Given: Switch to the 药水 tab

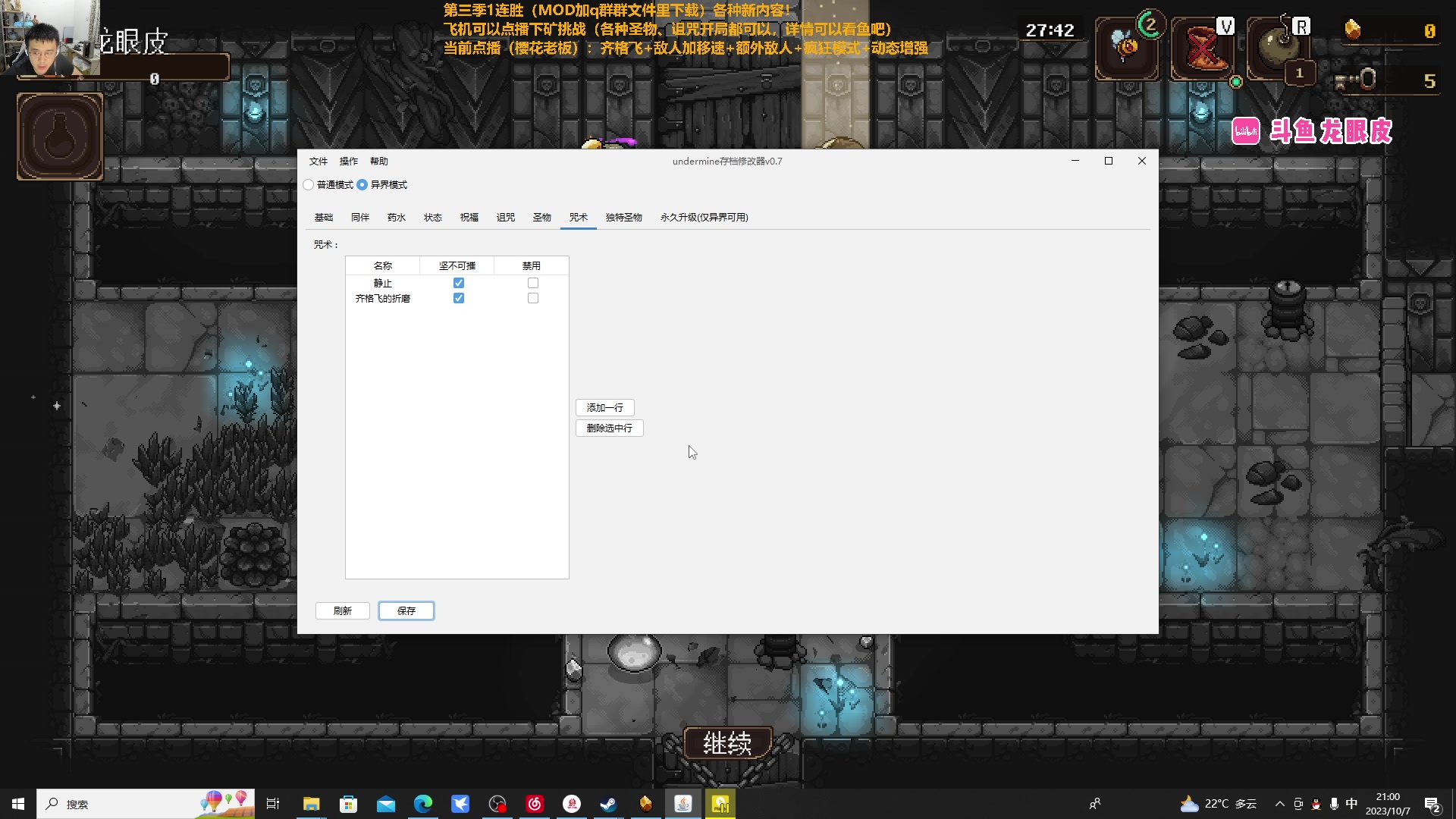Looking at the screenshot, I should click(397, 218).
